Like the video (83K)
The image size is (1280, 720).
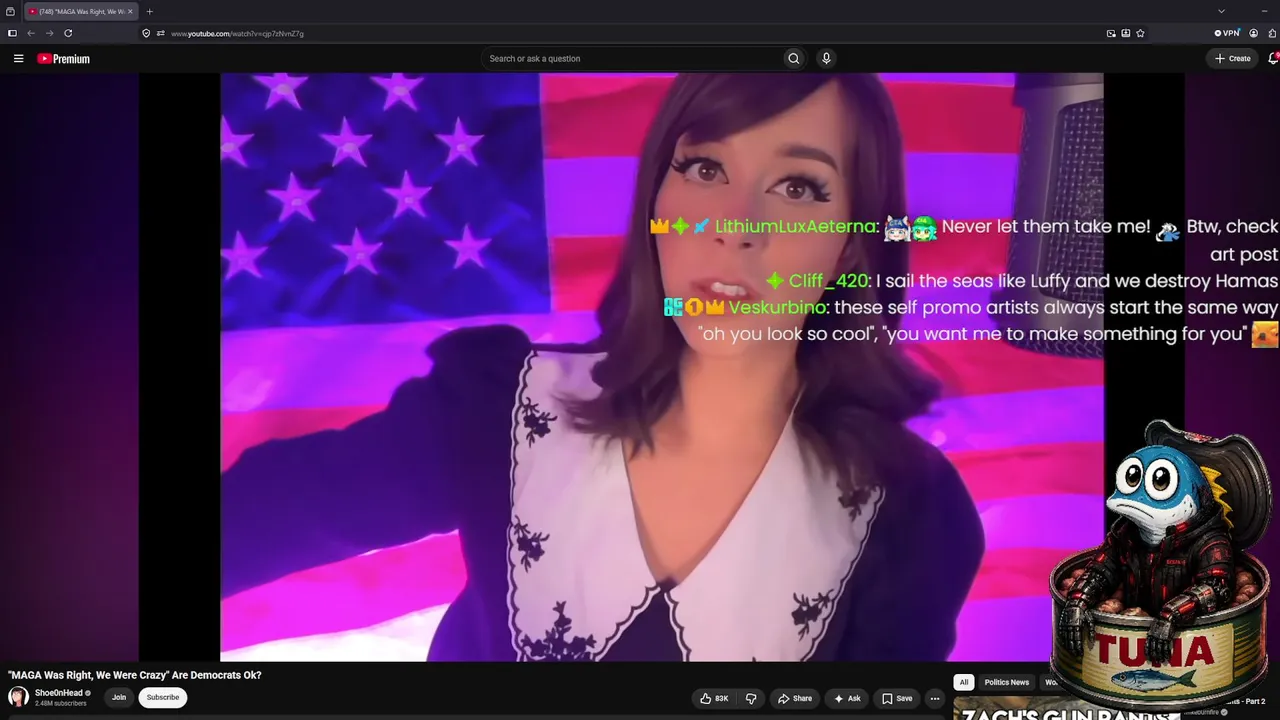click(x=714, y=698)
